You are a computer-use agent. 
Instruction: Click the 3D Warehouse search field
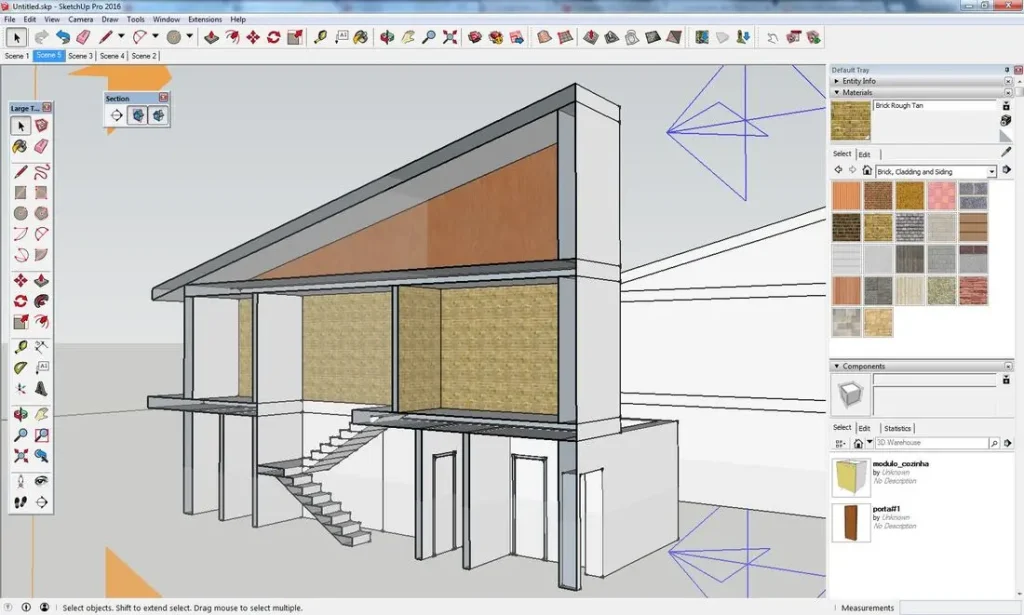[x=930, y=442]
